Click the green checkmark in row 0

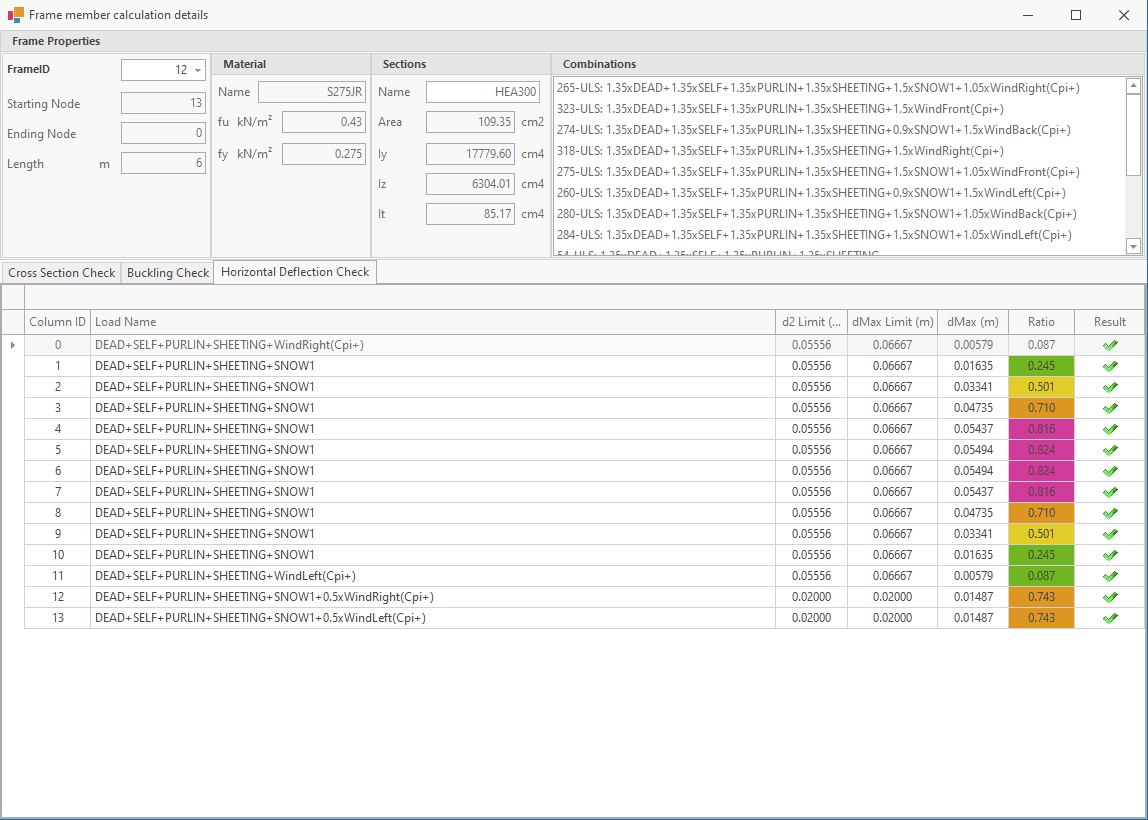(1109, 345)
